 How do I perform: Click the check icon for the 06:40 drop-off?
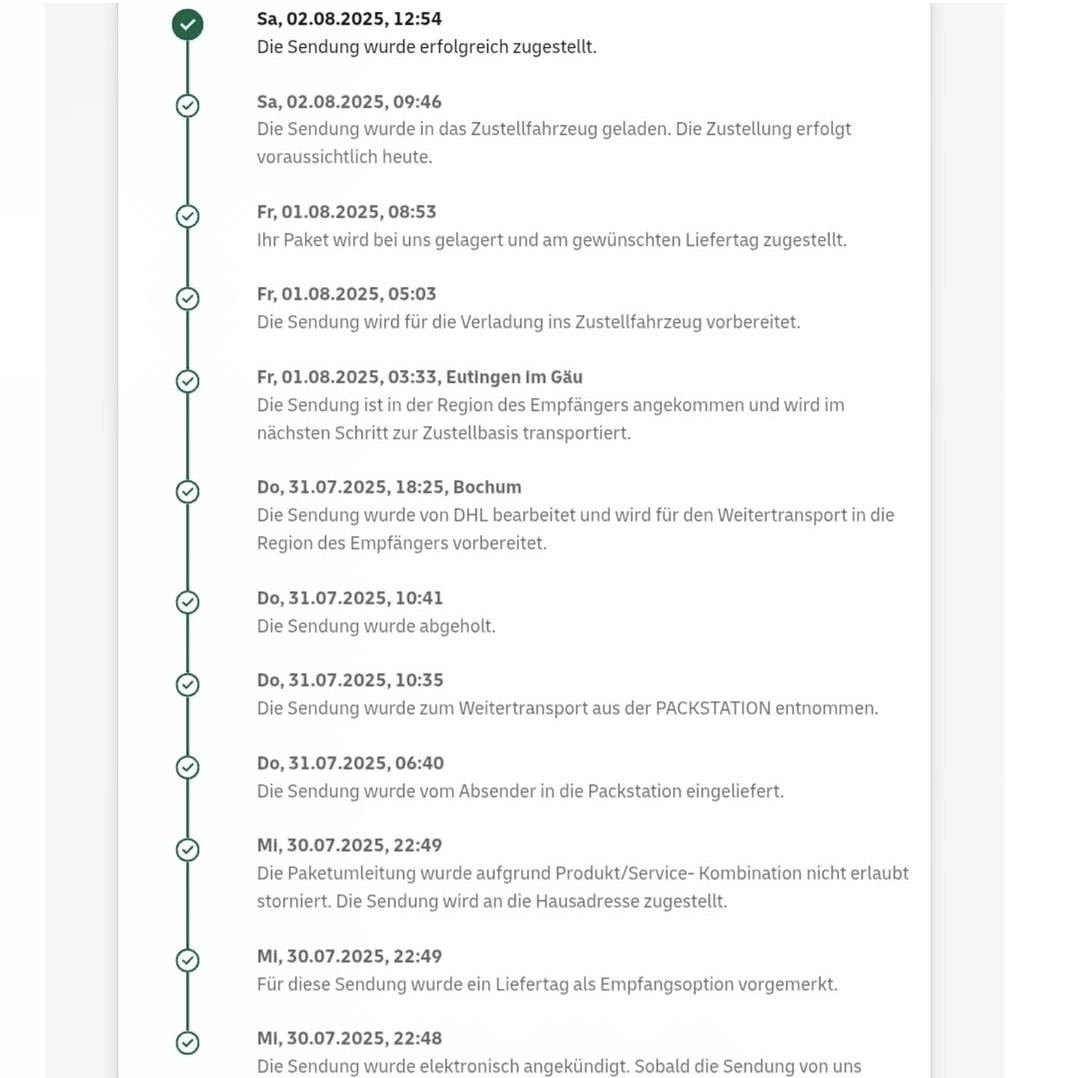click(x=187, y=767)
